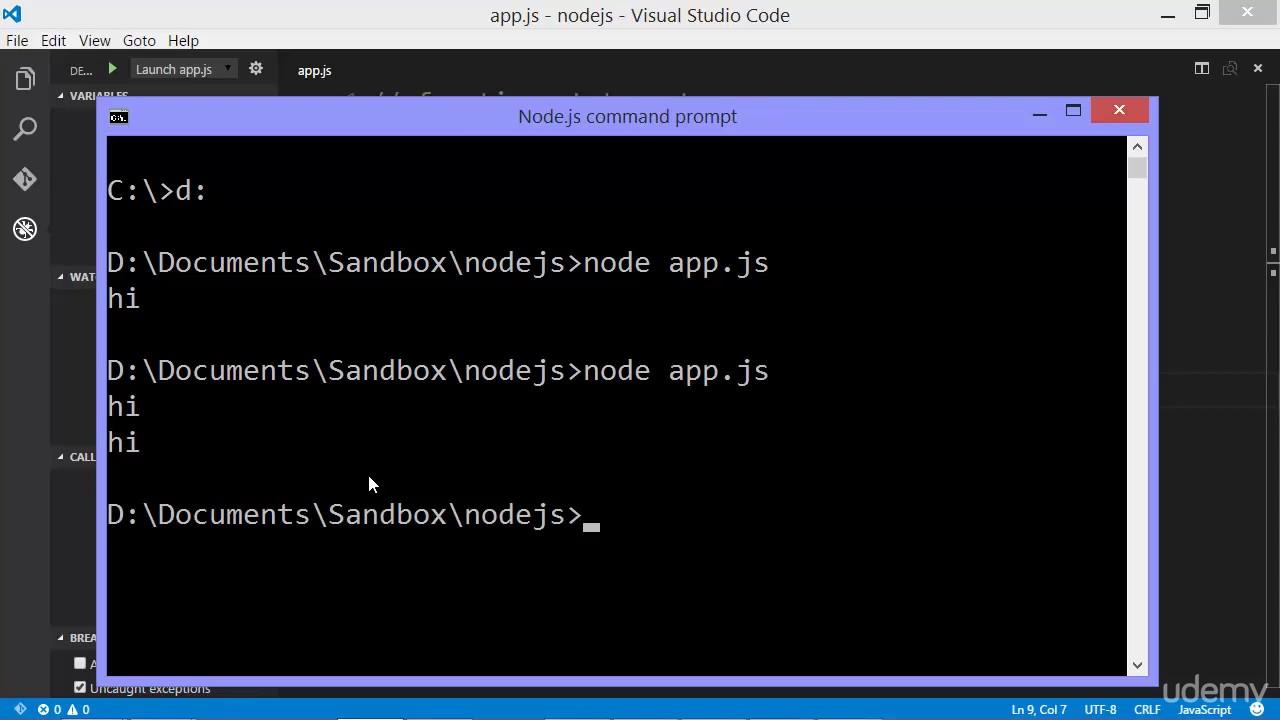Open launch.json via debug gear icon
This screenshot has width=1280, height=720.
(x=256, y=69)
